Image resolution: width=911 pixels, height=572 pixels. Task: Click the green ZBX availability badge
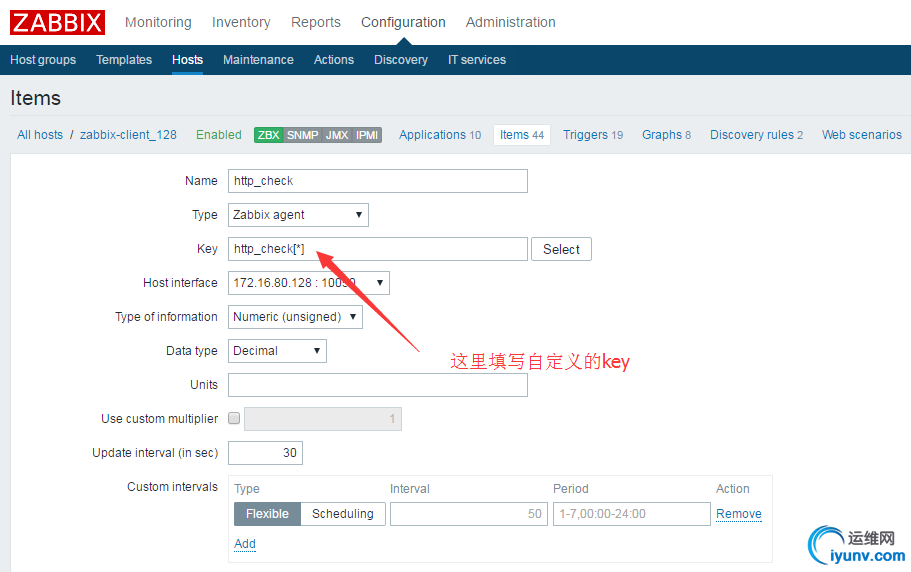[x=268, y=135]
